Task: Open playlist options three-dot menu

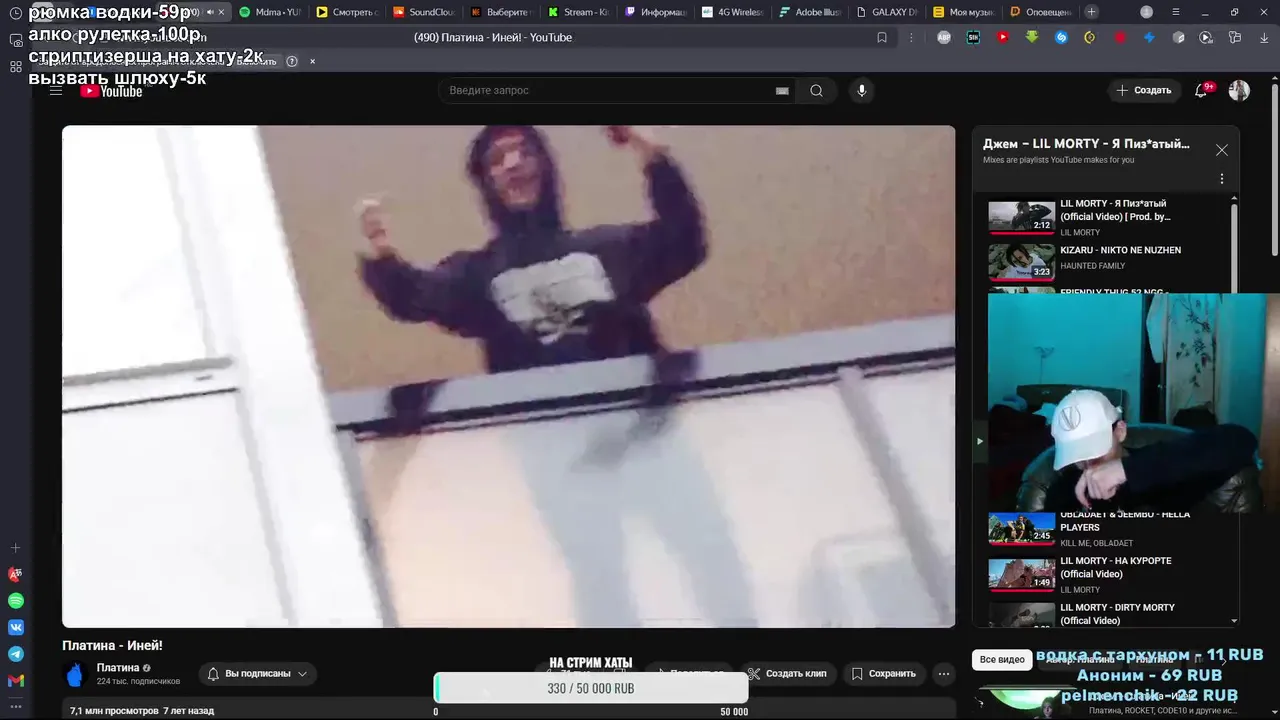Action: pyautogui.click(x=1221, y=179)
